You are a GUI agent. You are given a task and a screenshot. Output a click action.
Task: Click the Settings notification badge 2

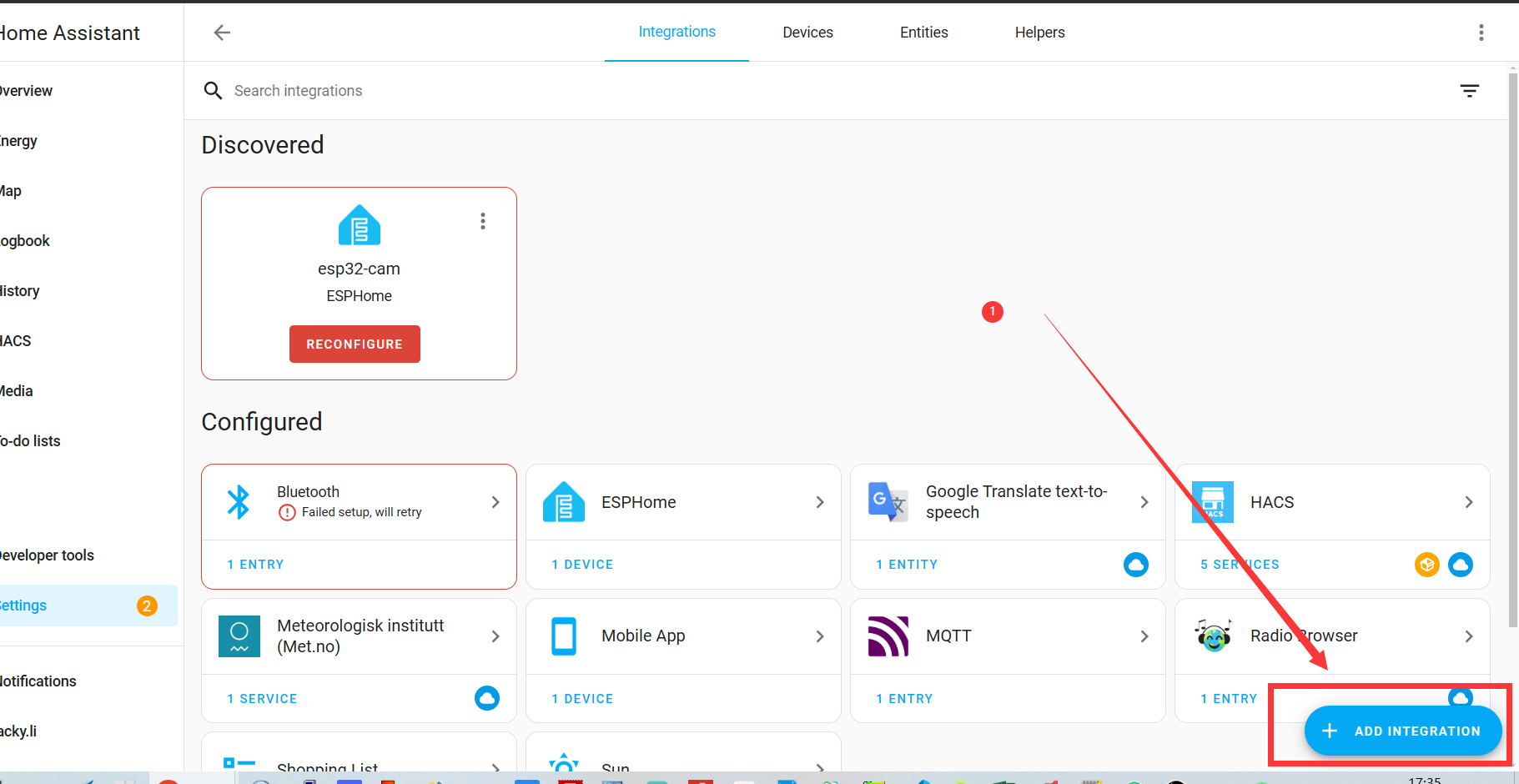(x=147, y=606)
